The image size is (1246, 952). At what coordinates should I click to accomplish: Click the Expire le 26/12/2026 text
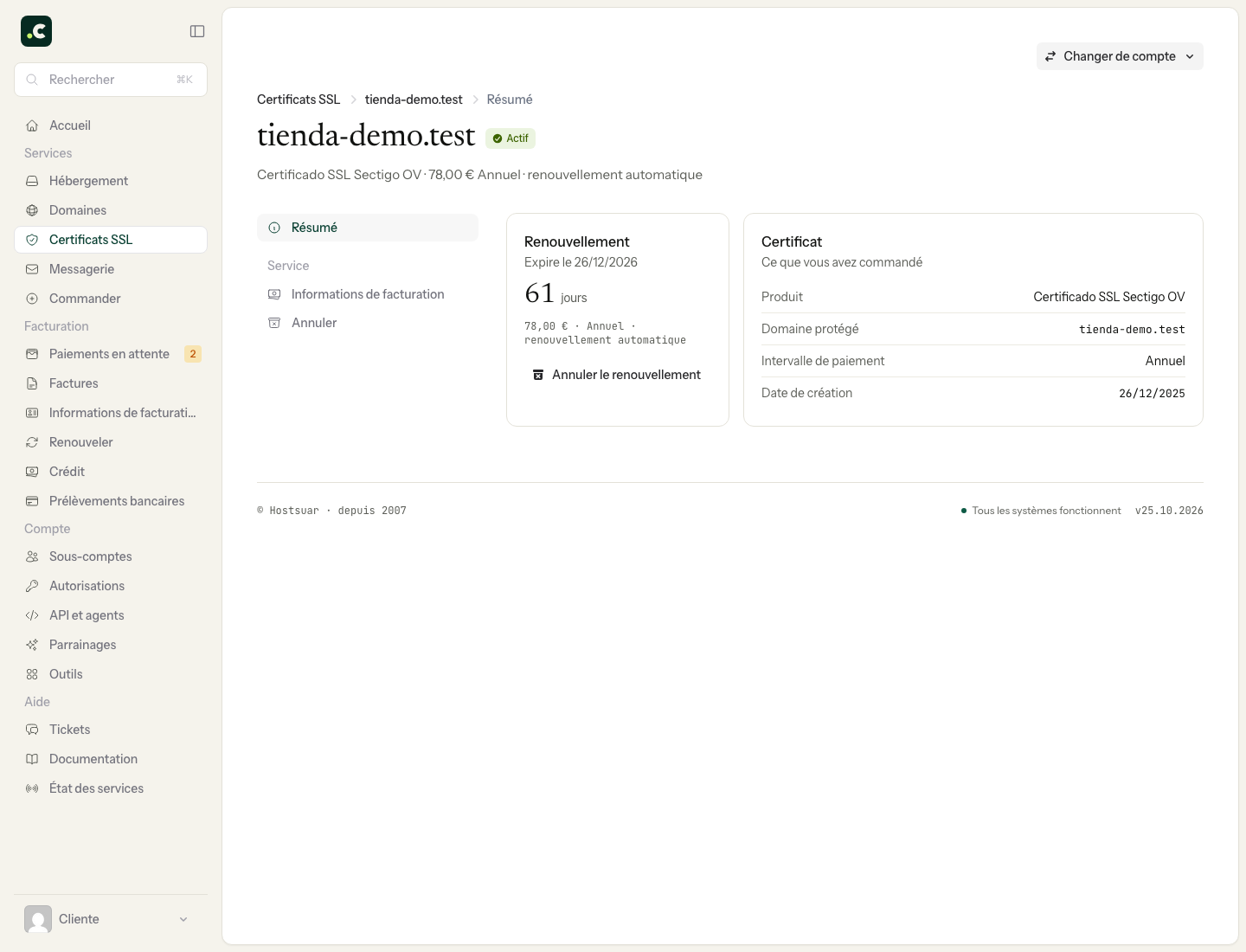click(x=581, y=262)
